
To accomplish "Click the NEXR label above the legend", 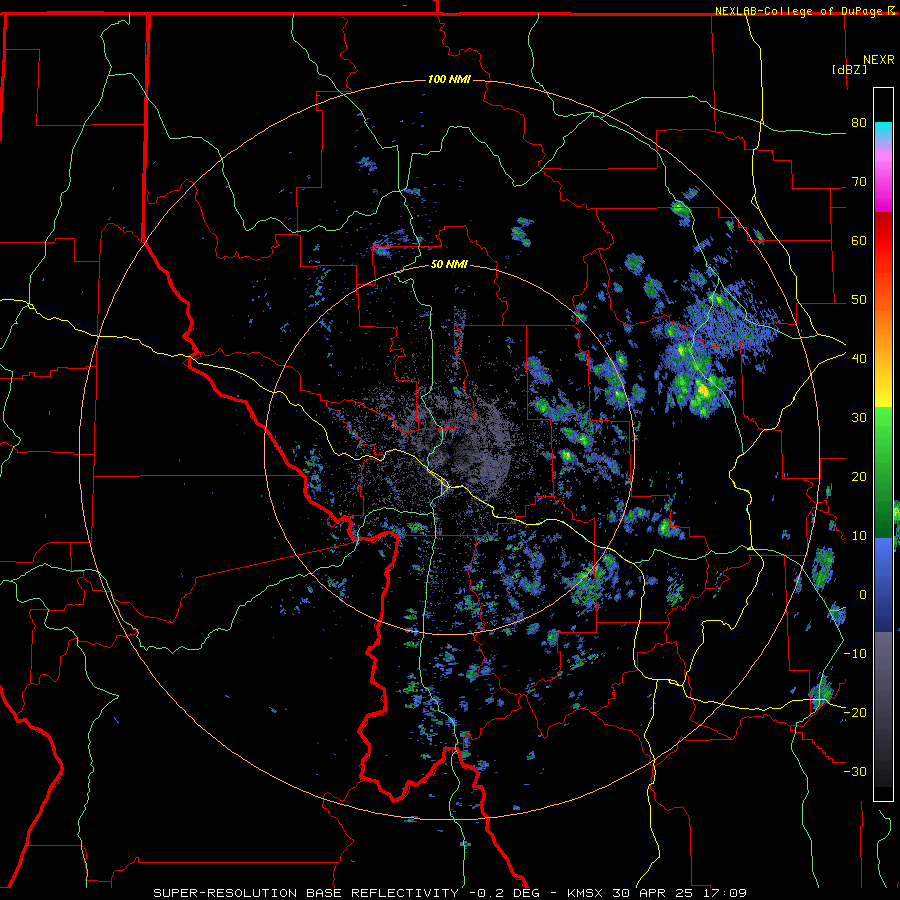I will 878,60.
